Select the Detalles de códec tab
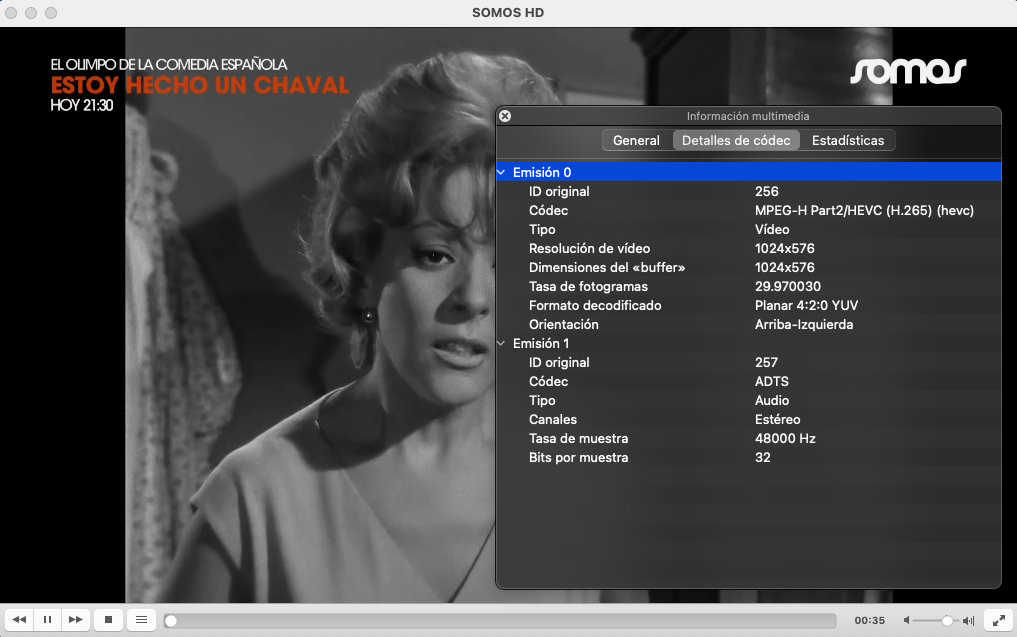1017x637 pixels. [x=736, y=141]
